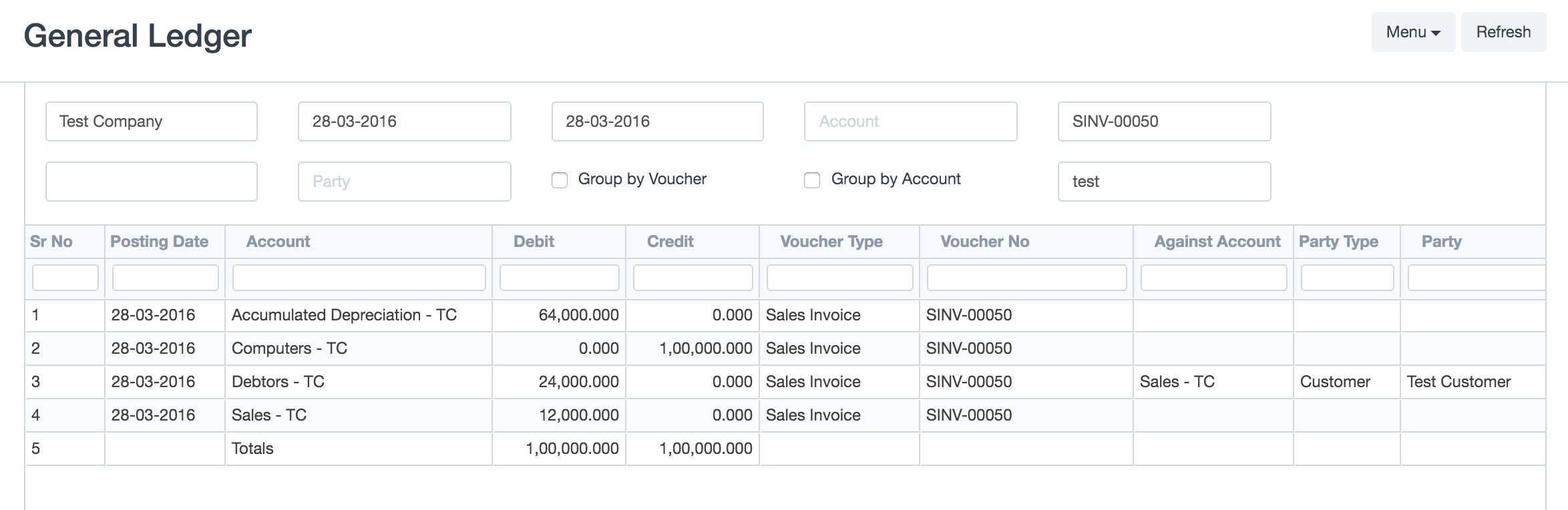Sort by Debit column header
The width and height of the screenshot is (1568, 510).
pyautogui.click(x=534, y=242)
